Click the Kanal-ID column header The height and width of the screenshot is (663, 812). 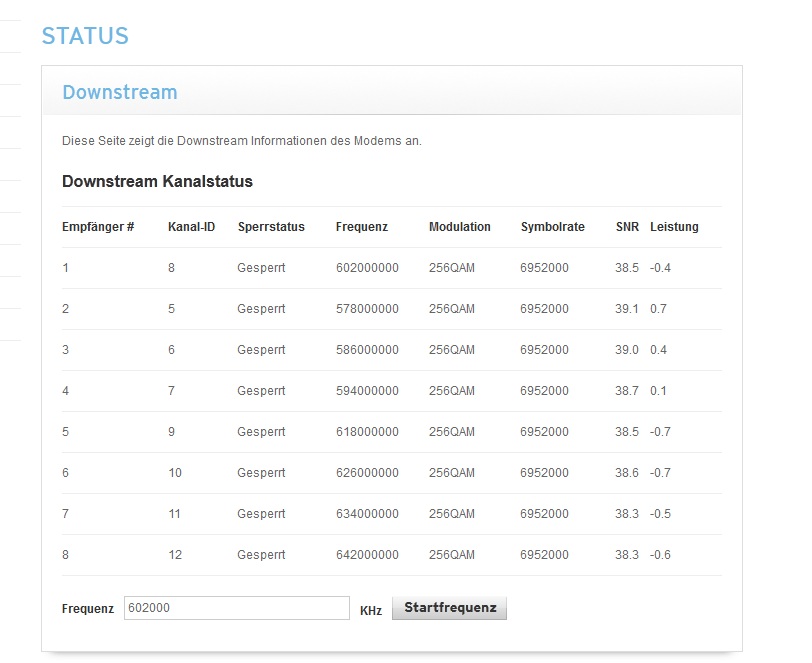point(191,227)
